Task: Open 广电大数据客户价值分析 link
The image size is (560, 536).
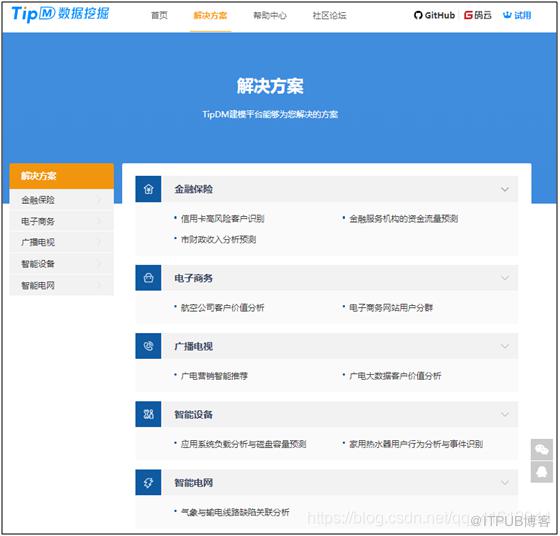Action: coord(395,376)
